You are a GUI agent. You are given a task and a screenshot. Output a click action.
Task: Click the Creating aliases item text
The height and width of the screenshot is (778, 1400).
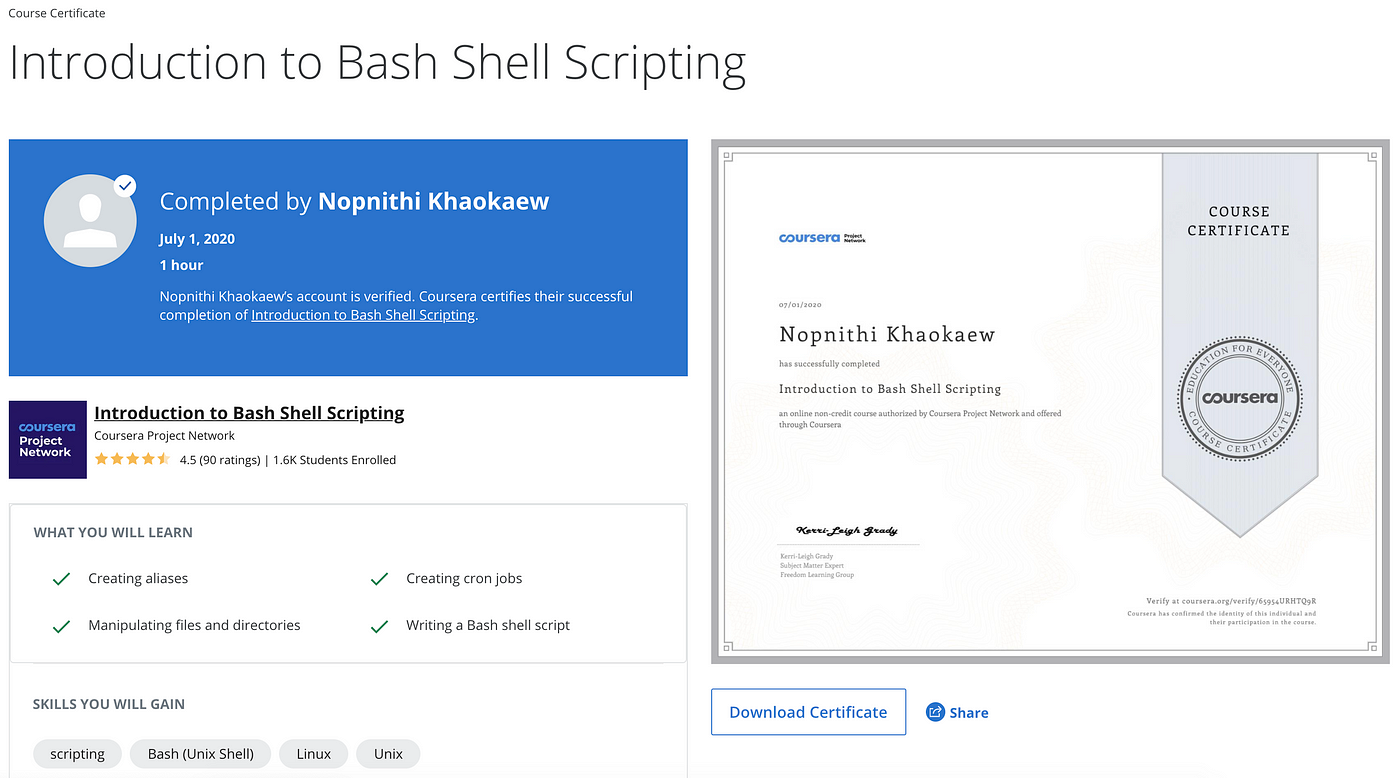click(138, 579)
